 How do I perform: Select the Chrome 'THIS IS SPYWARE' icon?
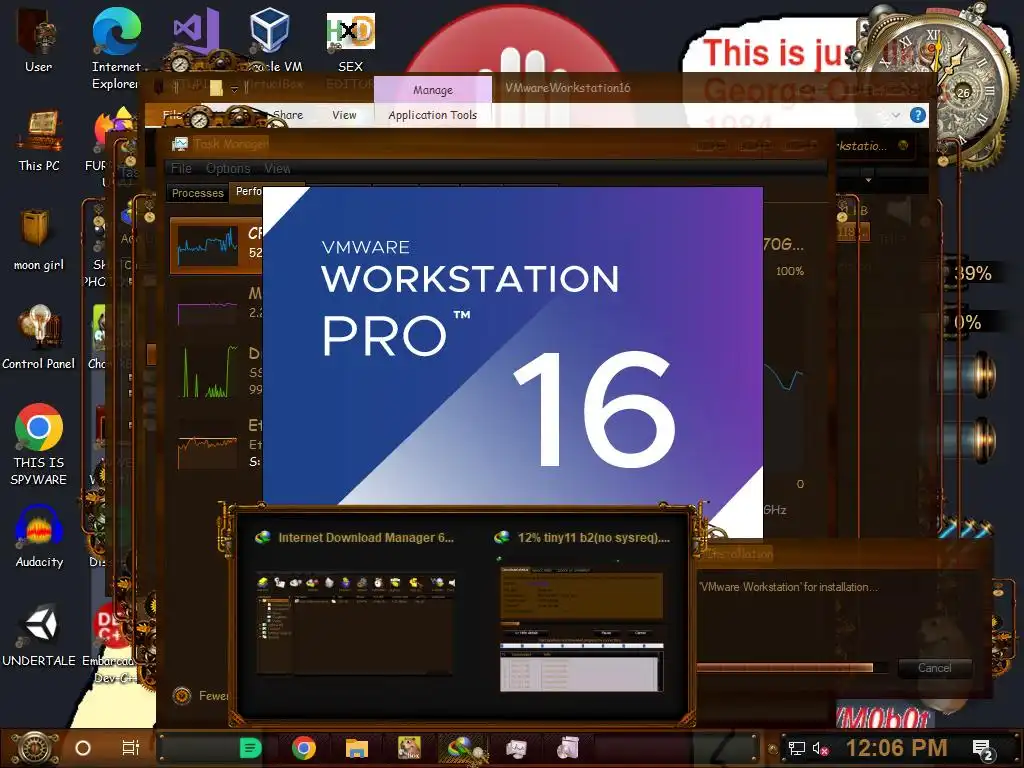(x=39, y=444)
